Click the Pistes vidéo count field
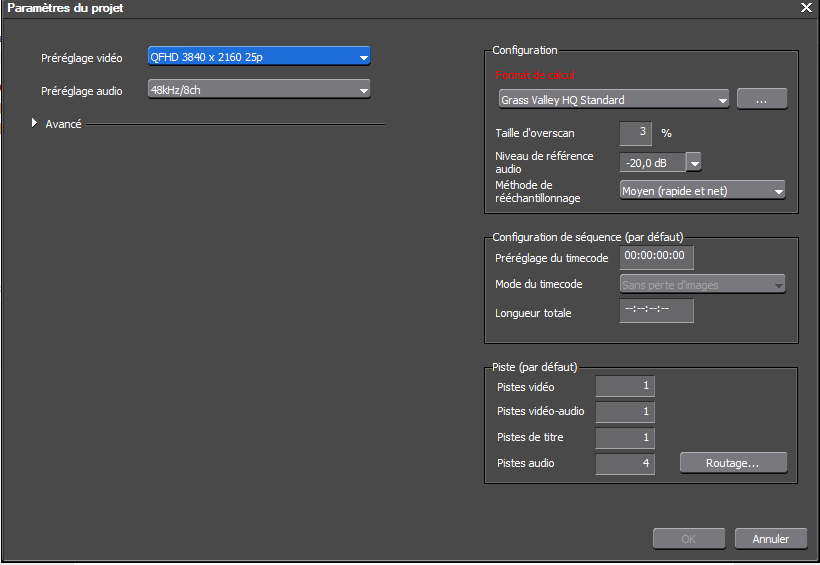This screenshot has width=820, height=565. [x=625, y=386]
